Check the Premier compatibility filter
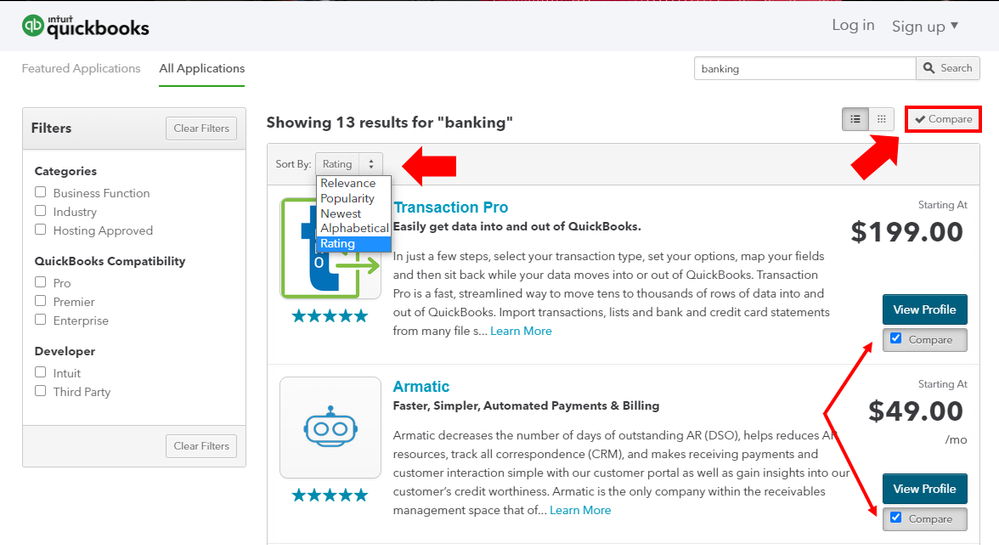Image resolution: width=999 pixels, height=545 pixels. point(41,301)
